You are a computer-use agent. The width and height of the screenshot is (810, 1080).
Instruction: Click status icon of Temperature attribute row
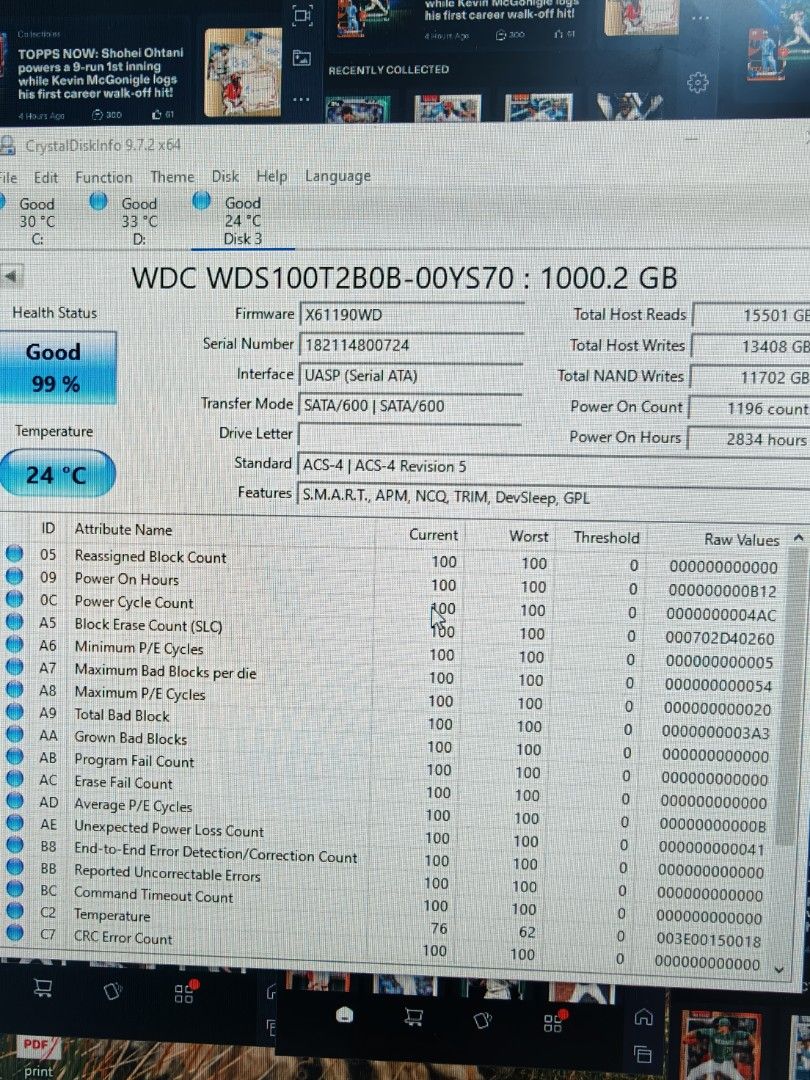pos(14,911)
